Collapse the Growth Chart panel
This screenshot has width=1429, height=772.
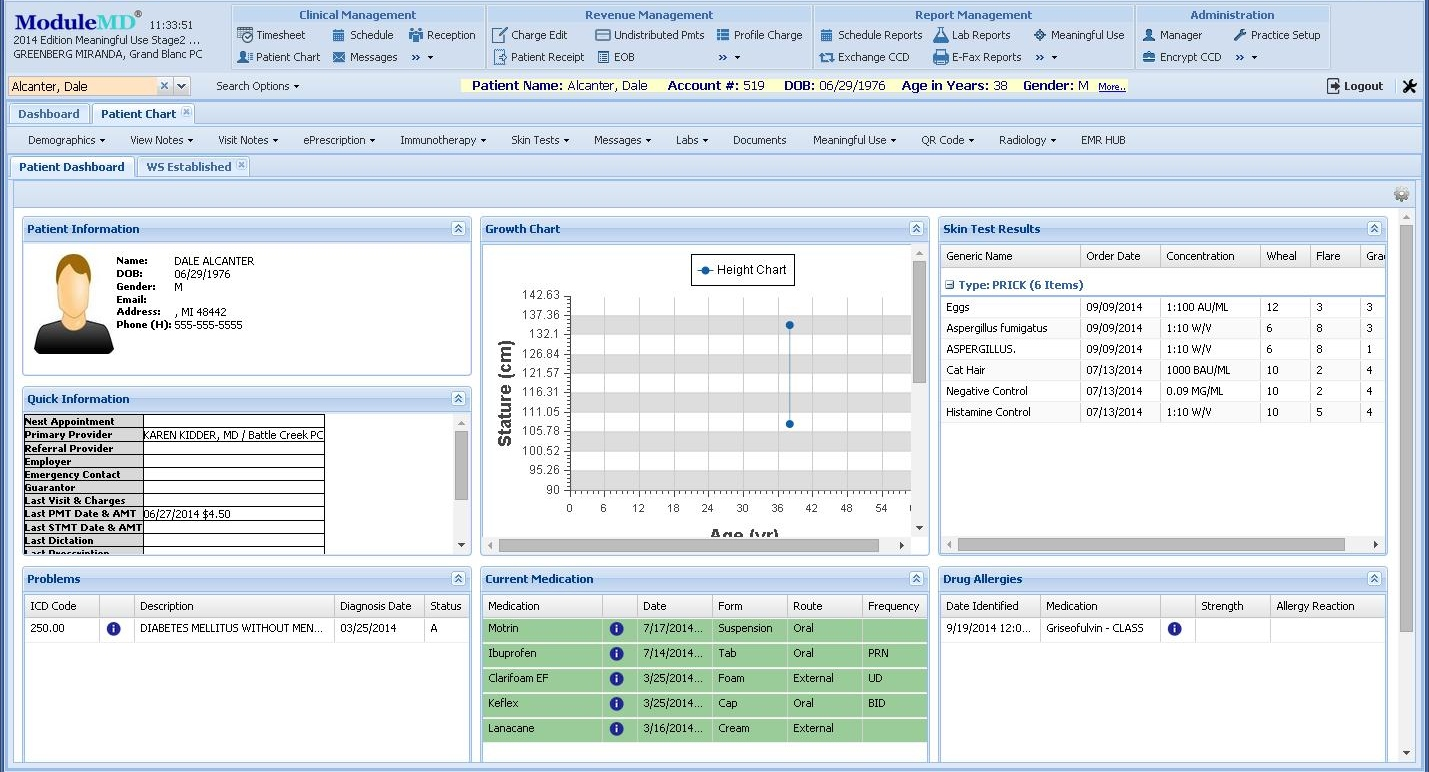click(x=916, y=228)
